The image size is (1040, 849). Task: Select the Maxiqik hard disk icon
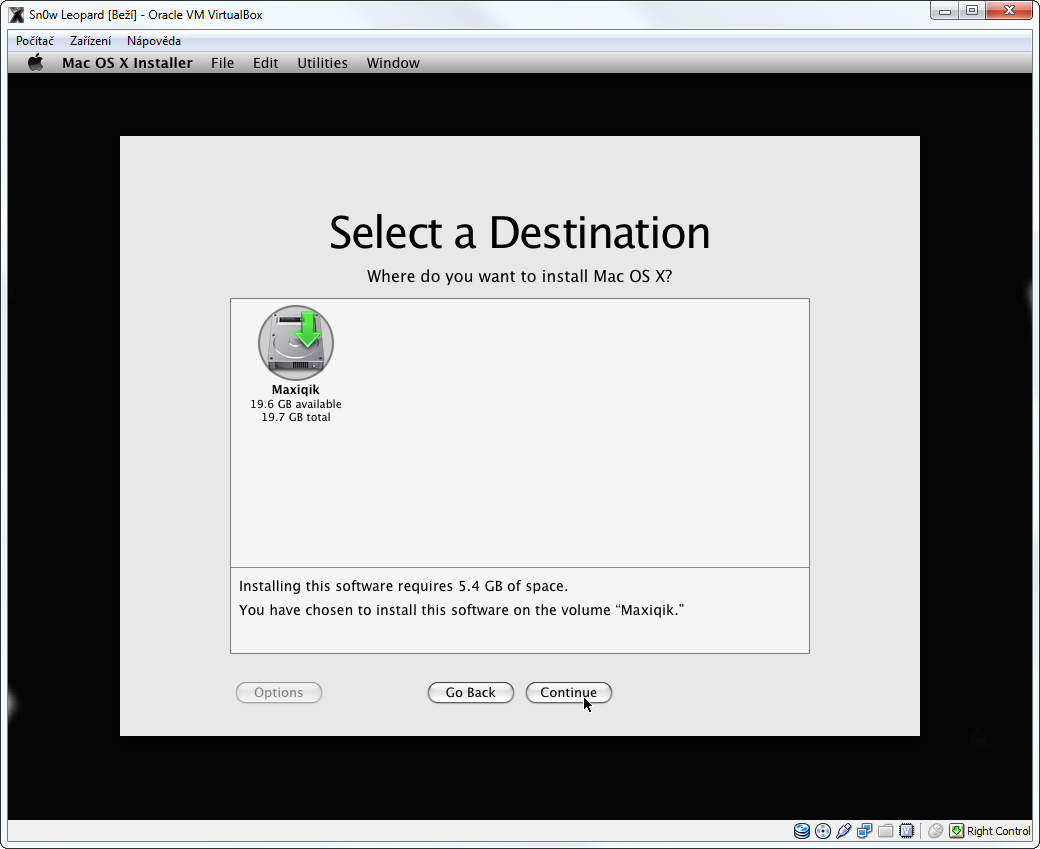point(296,342)
